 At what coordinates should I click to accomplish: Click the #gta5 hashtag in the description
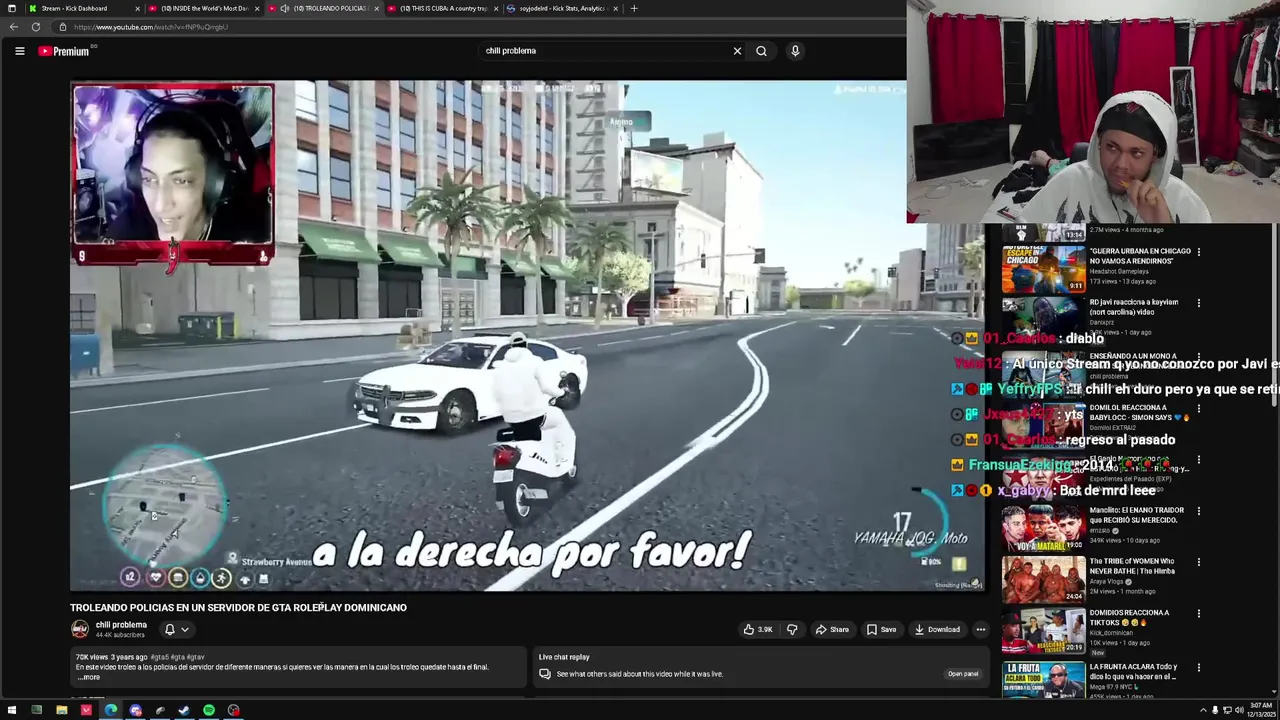coord(160,657)
